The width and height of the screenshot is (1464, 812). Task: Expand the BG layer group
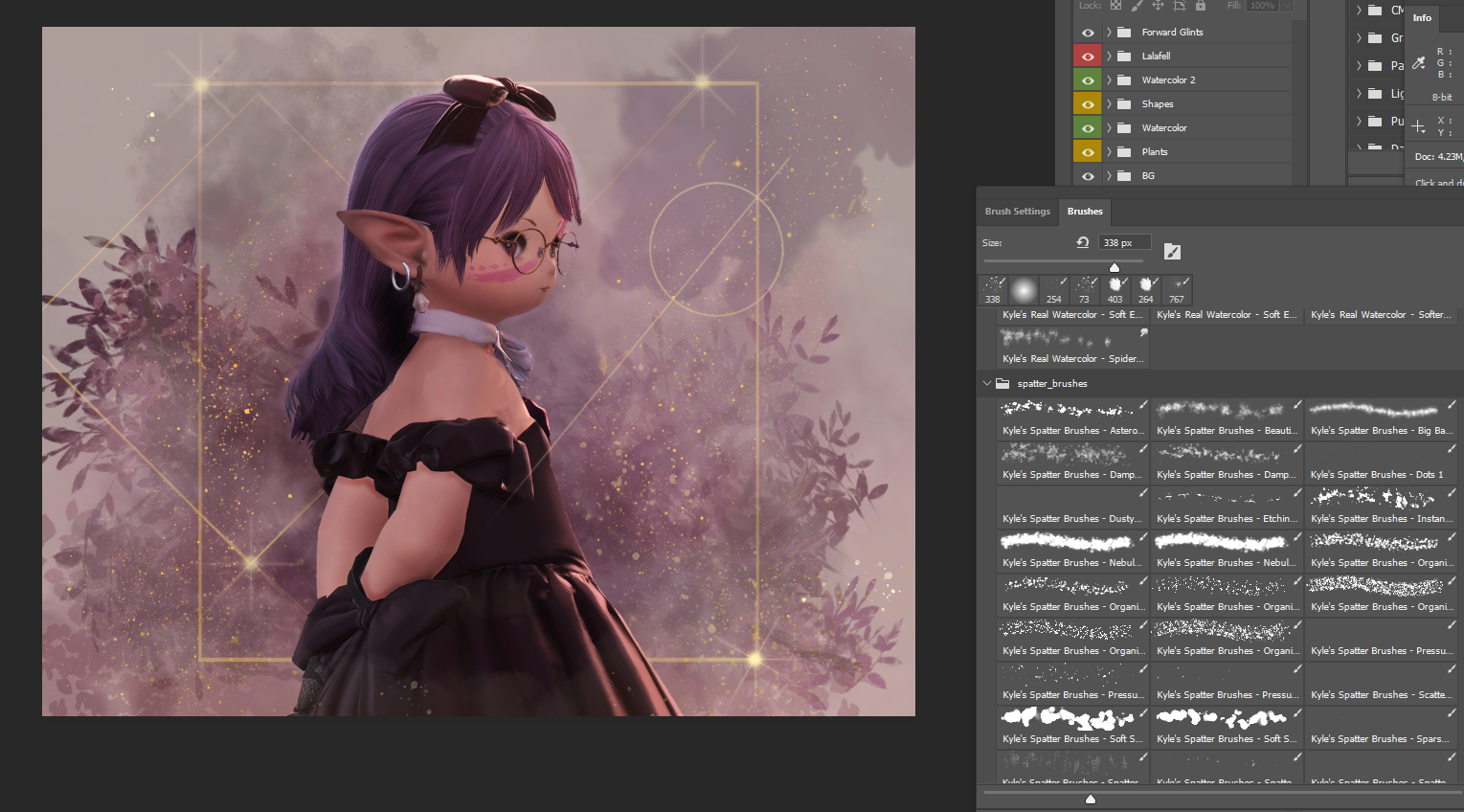coord(1109,176)
